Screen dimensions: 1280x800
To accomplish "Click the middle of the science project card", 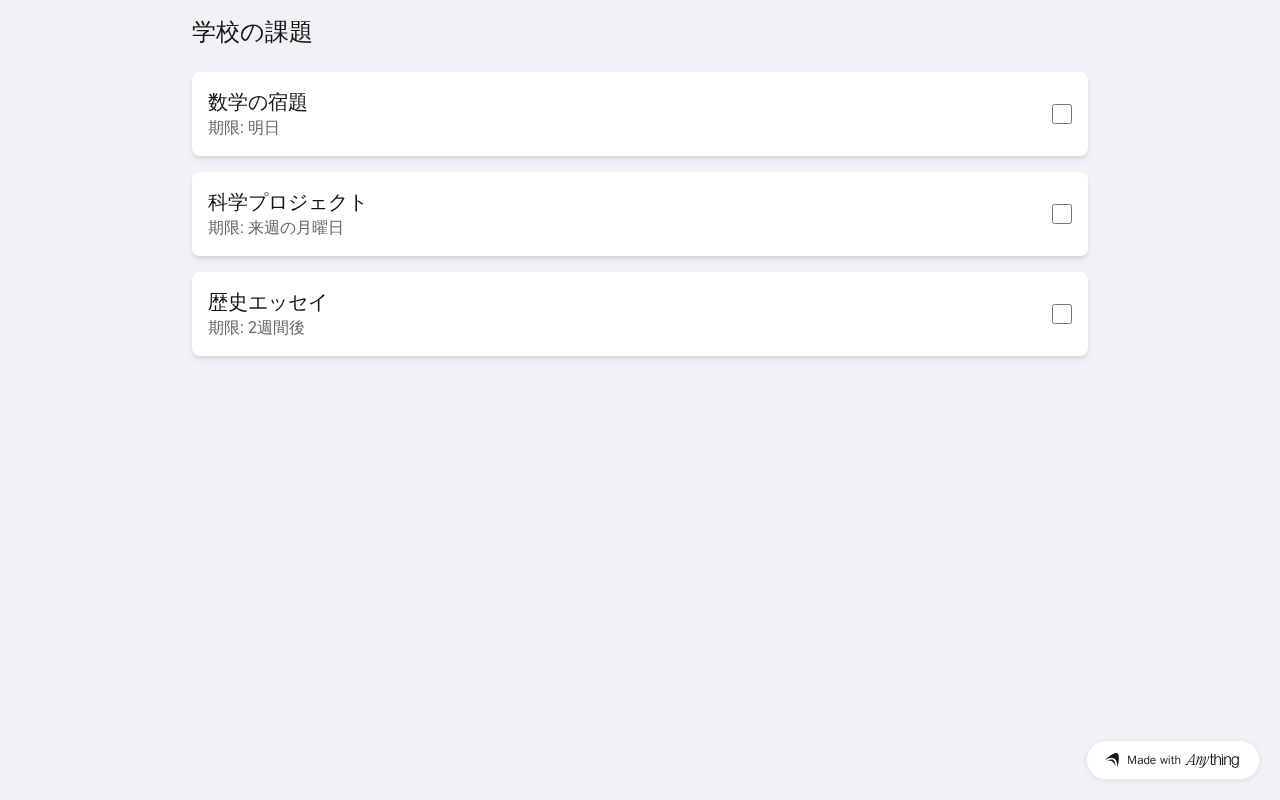I will click(640, 214).
